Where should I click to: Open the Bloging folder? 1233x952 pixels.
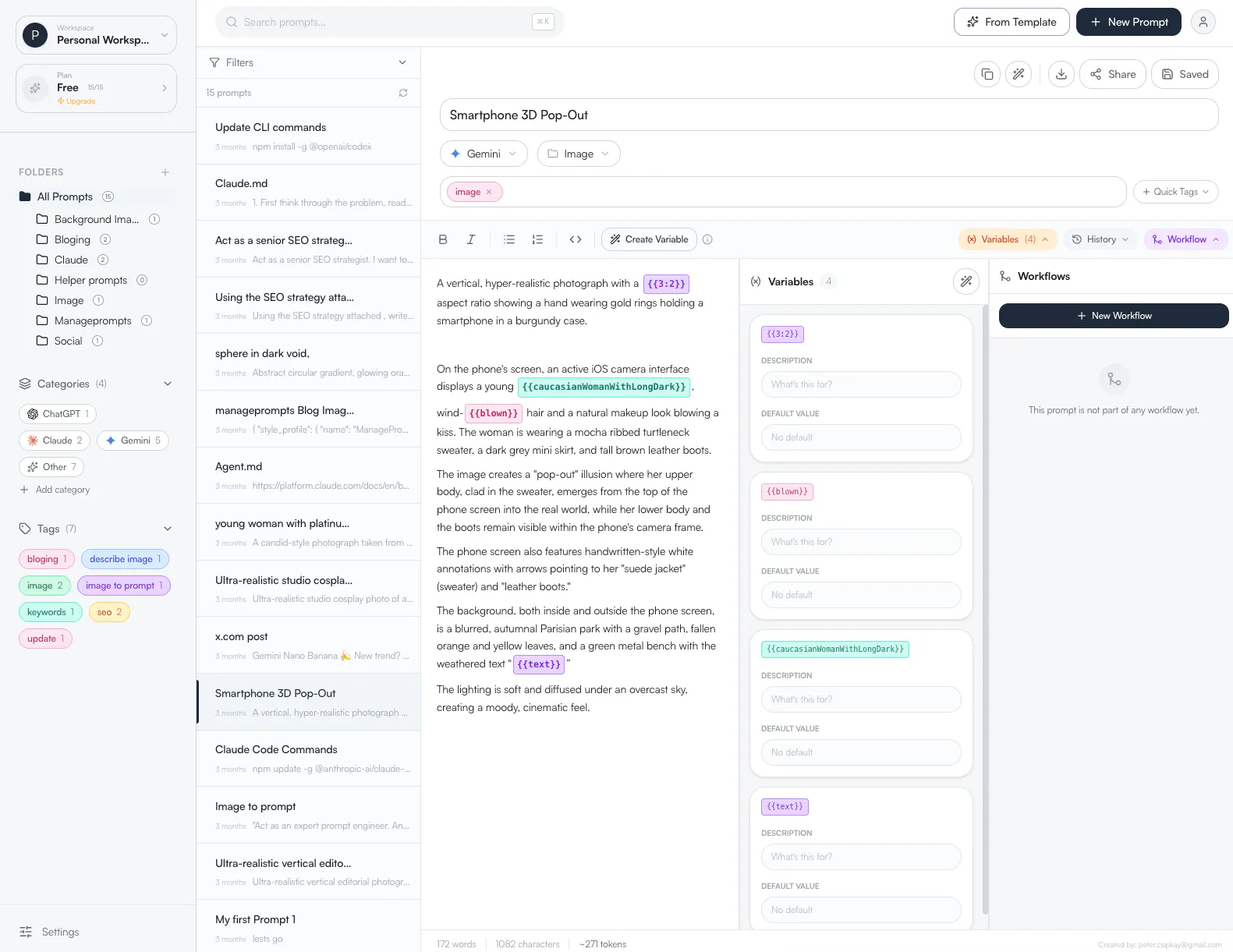[73, 239]
